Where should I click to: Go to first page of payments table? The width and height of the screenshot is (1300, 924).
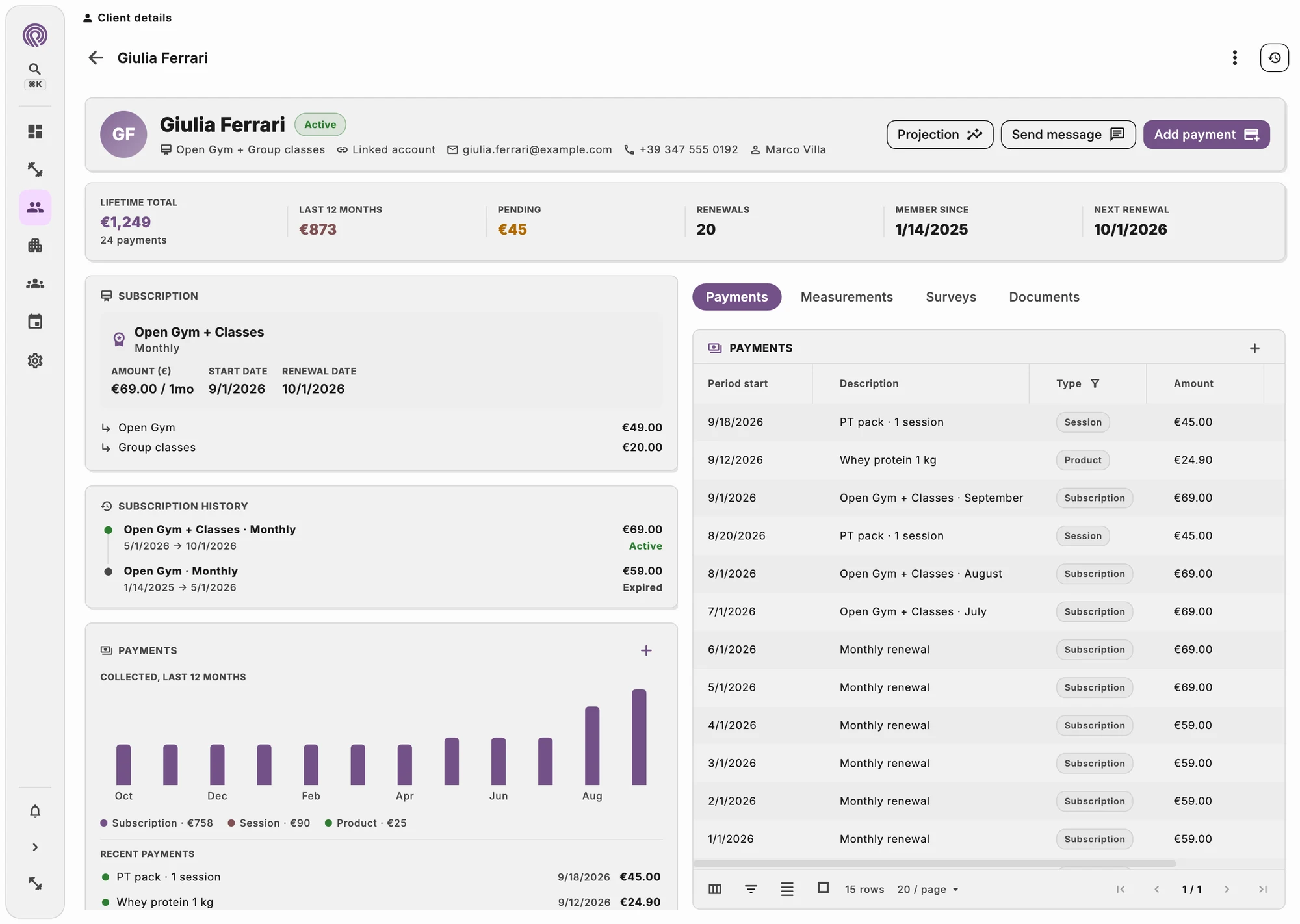(1121, 889)
